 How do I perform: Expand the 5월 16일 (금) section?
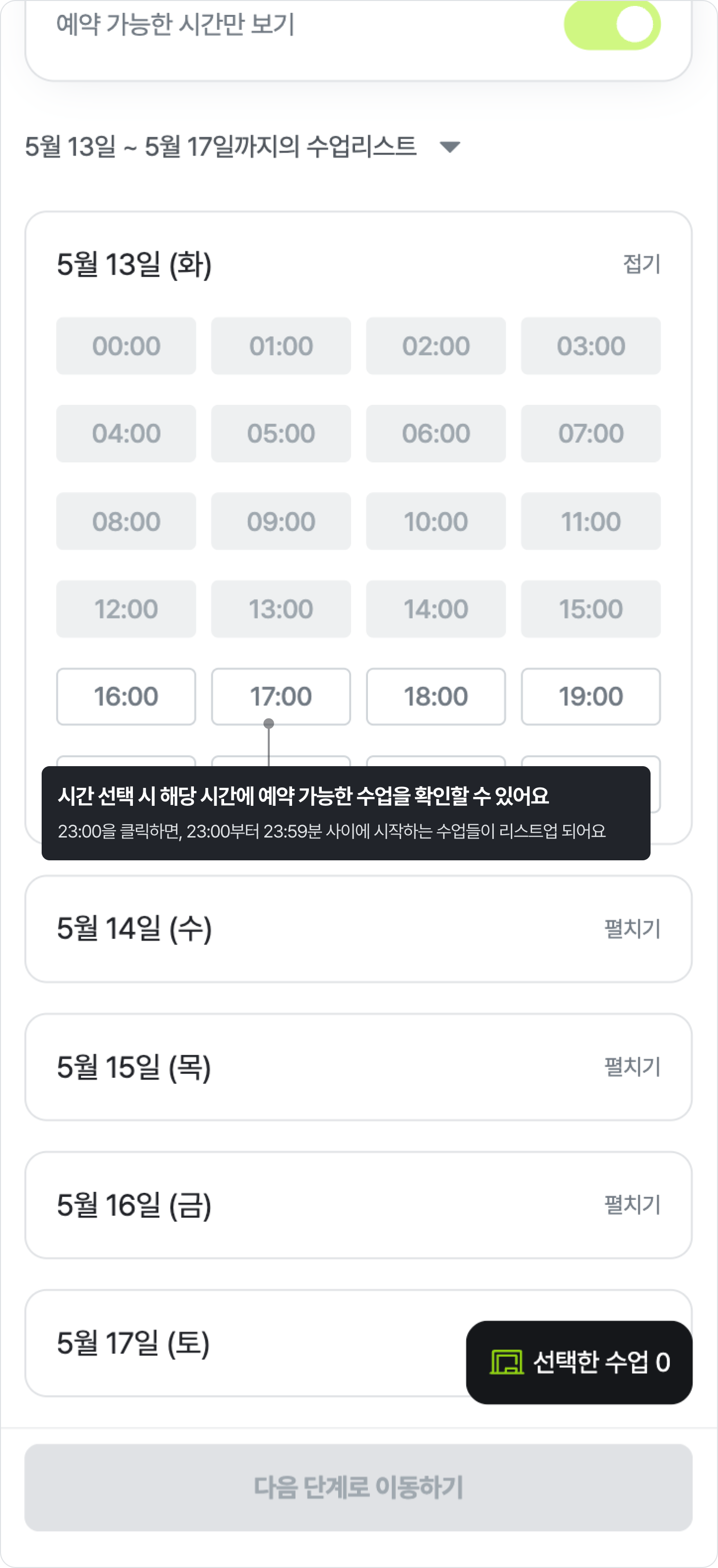tap(632, 1205)
